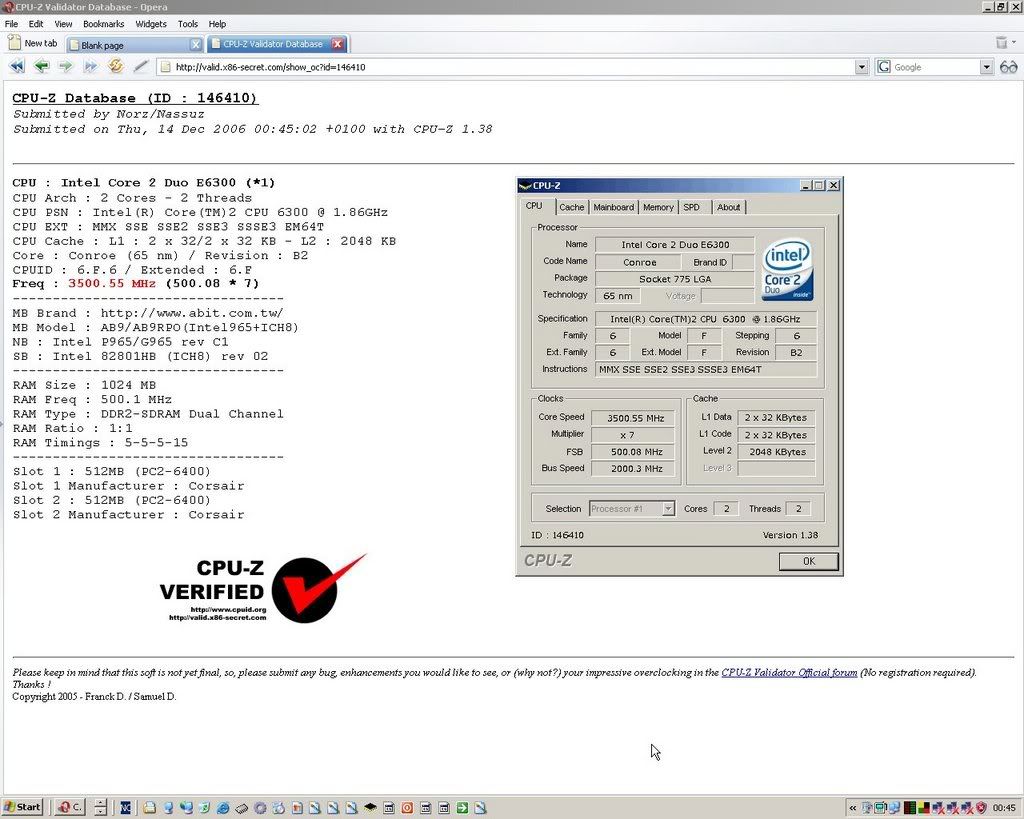Viewport: 1024px width, 819px height.
Task: Reload the page with the Reload icon
Action: pos(116,66)
